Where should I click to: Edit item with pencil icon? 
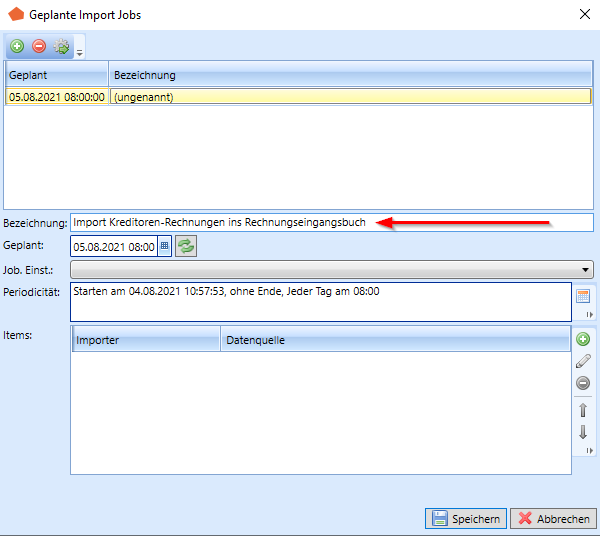tap(583, 361)
